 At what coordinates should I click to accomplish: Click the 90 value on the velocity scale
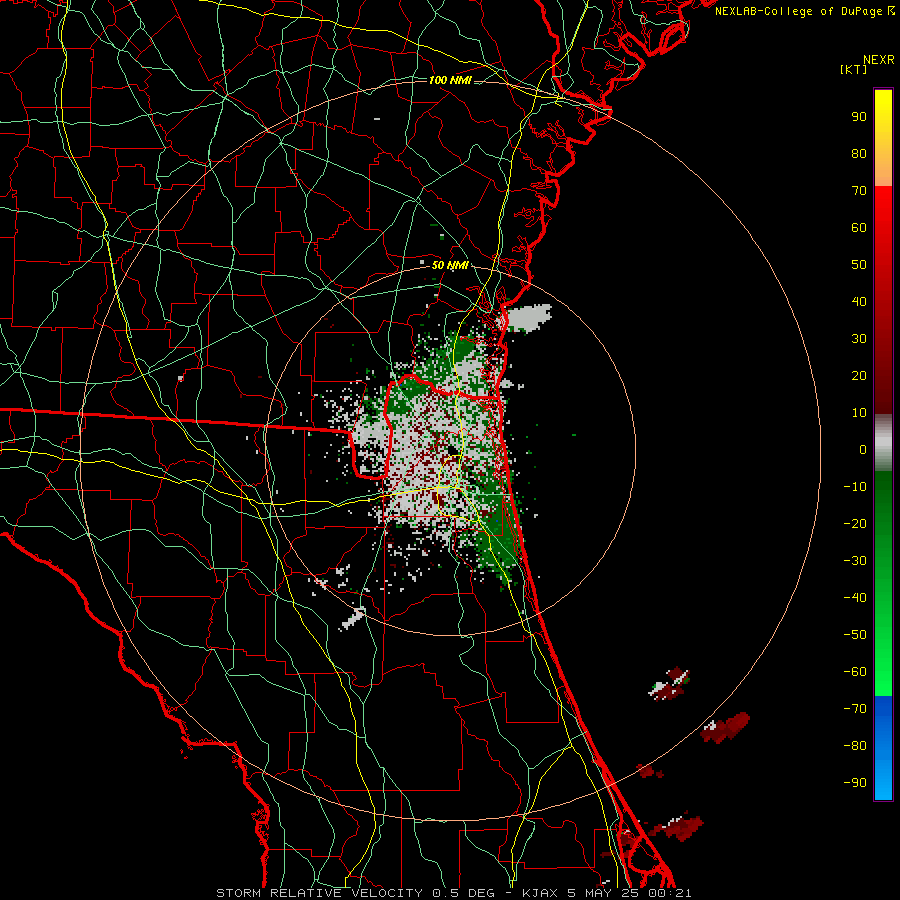coord(859,117)
